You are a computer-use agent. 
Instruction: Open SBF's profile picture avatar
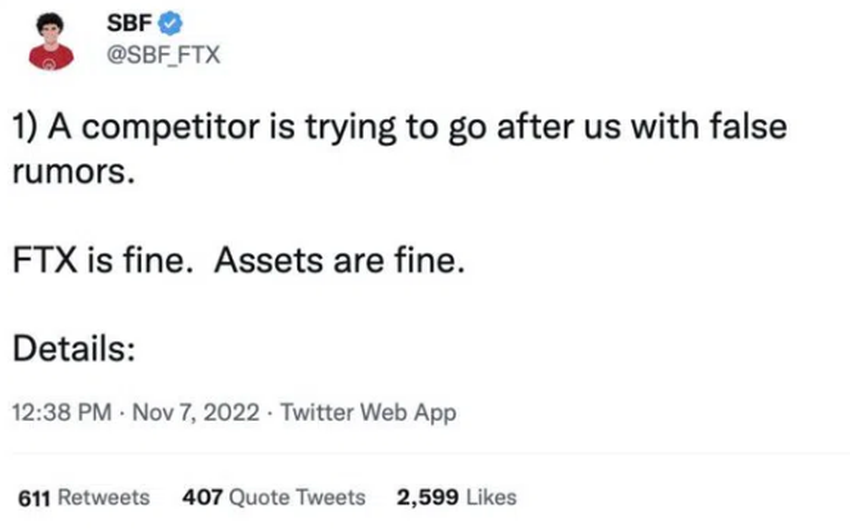[x=51, y=41]
